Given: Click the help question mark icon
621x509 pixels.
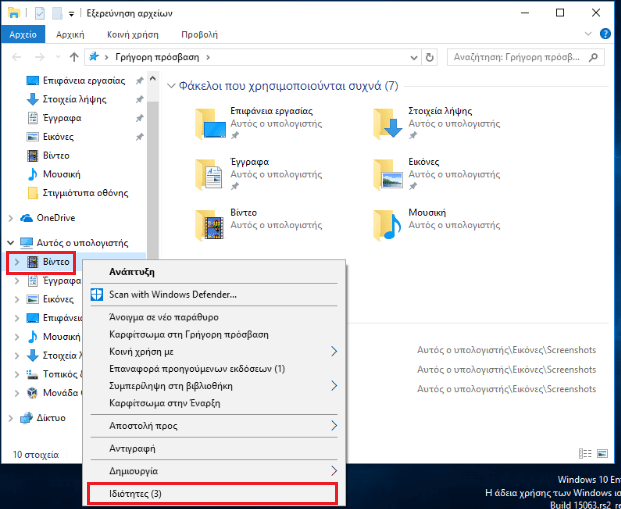Looking at the screenshot, I should pos(605,34).
